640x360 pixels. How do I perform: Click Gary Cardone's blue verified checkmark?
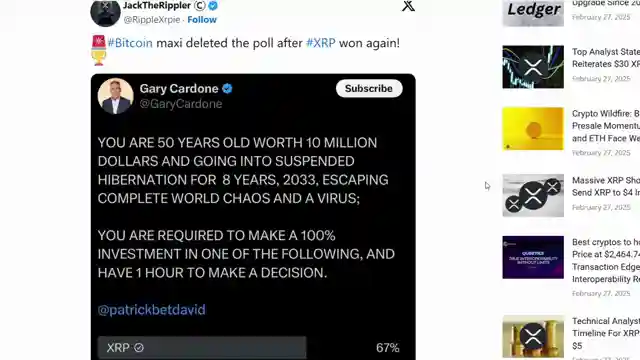coord(227,89)
